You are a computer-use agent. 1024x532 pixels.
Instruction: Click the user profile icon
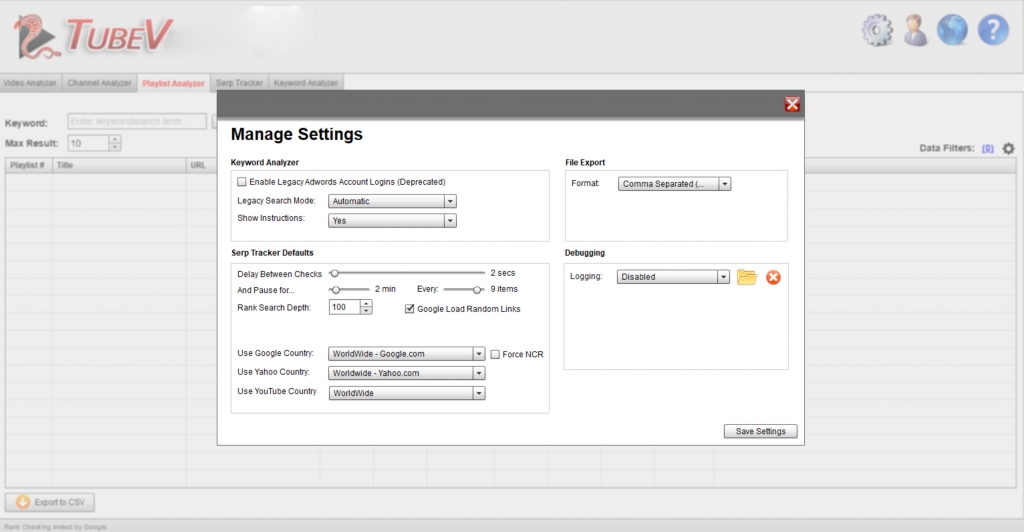916,30
